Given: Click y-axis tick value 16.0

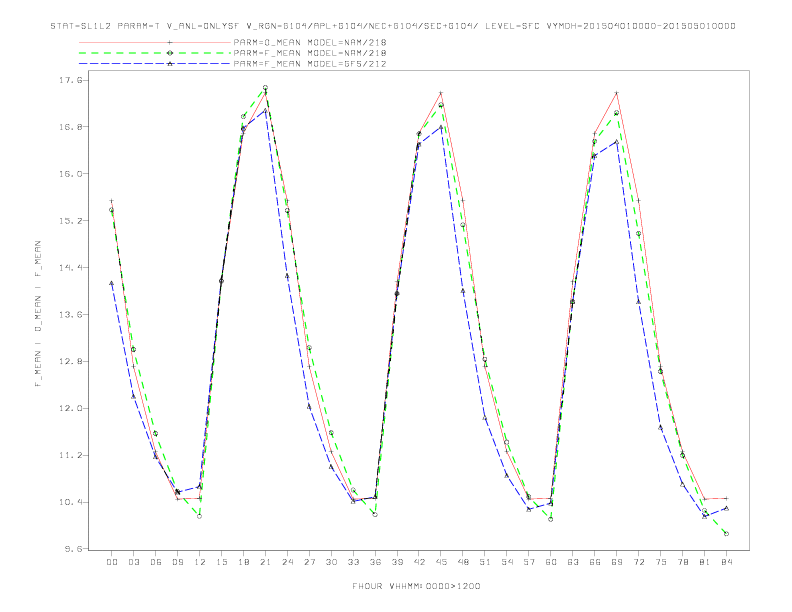Looking at the screenshot, I should [71, 174].
